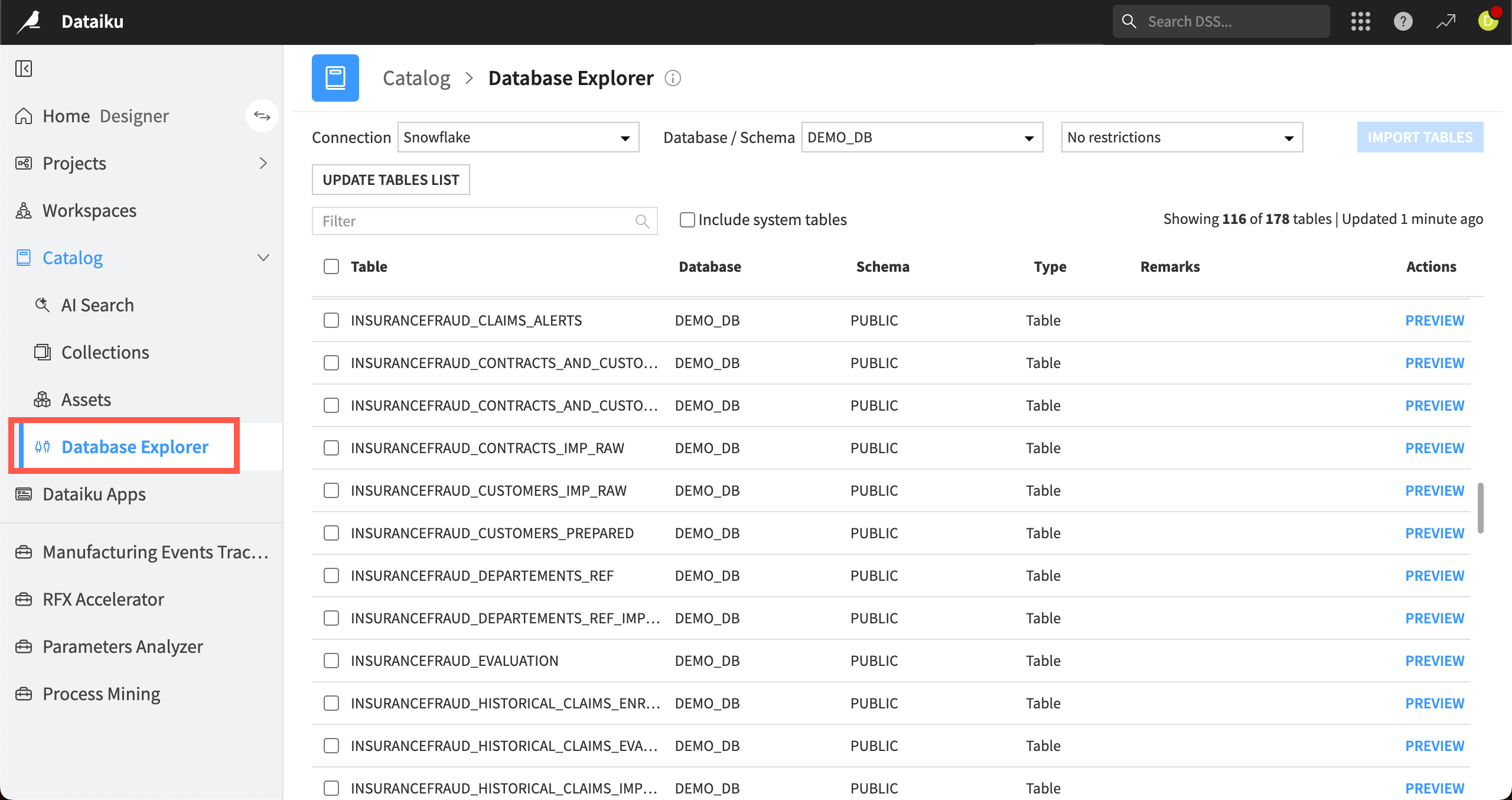Click the Manufacturing Events briefcase icon

click(24, 552)
